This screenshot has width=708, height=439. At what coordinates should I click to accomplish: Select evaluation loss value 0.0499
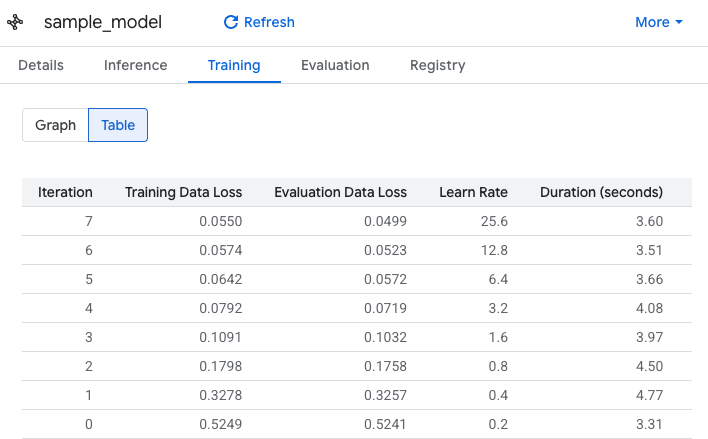[386, 221]
